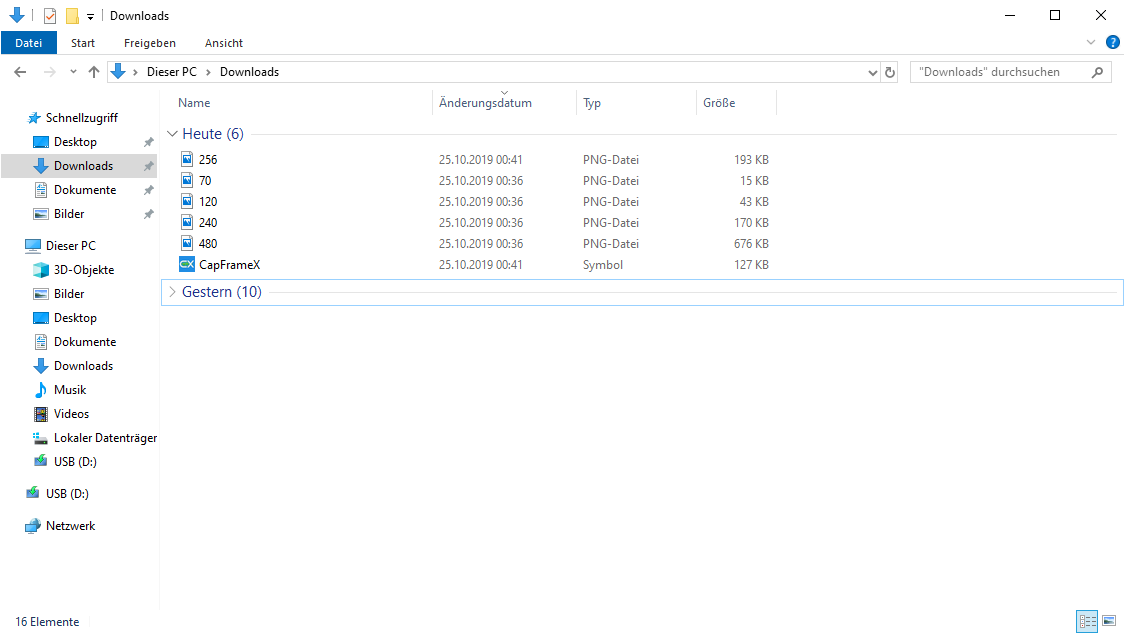Screen dimensions: 1125x634
Task: Click Dieser PC in the address path
Action: tap(171, 72)
